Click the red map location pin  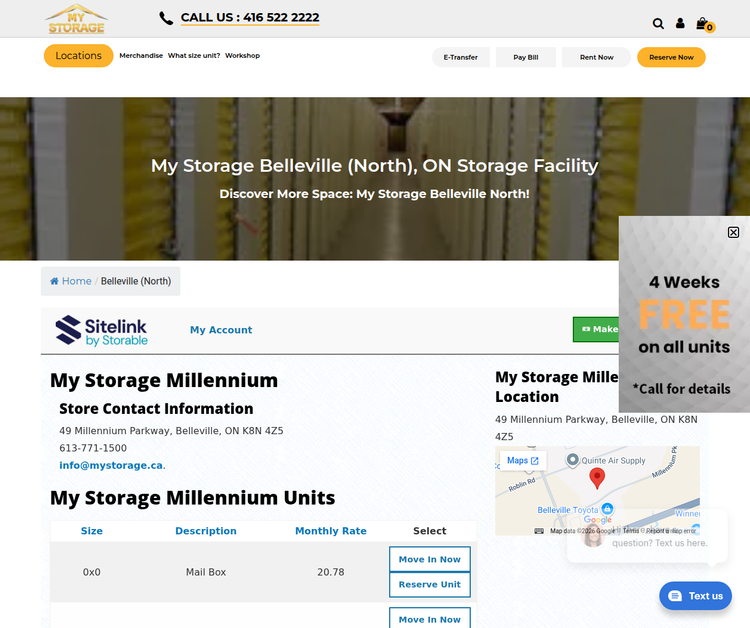(x=597, y=478)
